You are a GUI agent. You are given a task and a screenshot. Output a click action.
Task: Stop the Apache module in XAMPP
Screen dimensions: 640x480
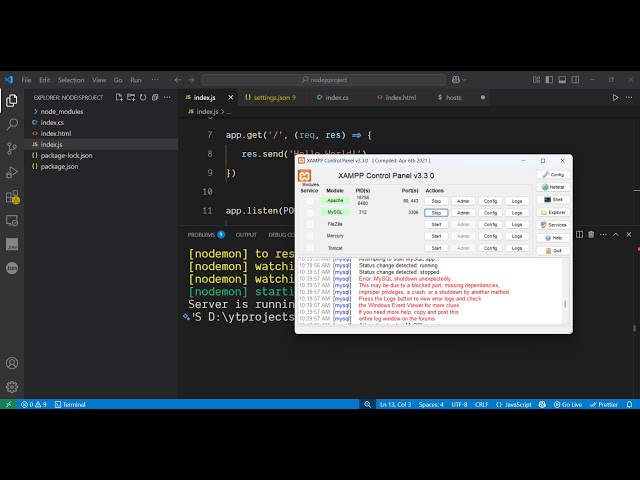pos(436,201)
